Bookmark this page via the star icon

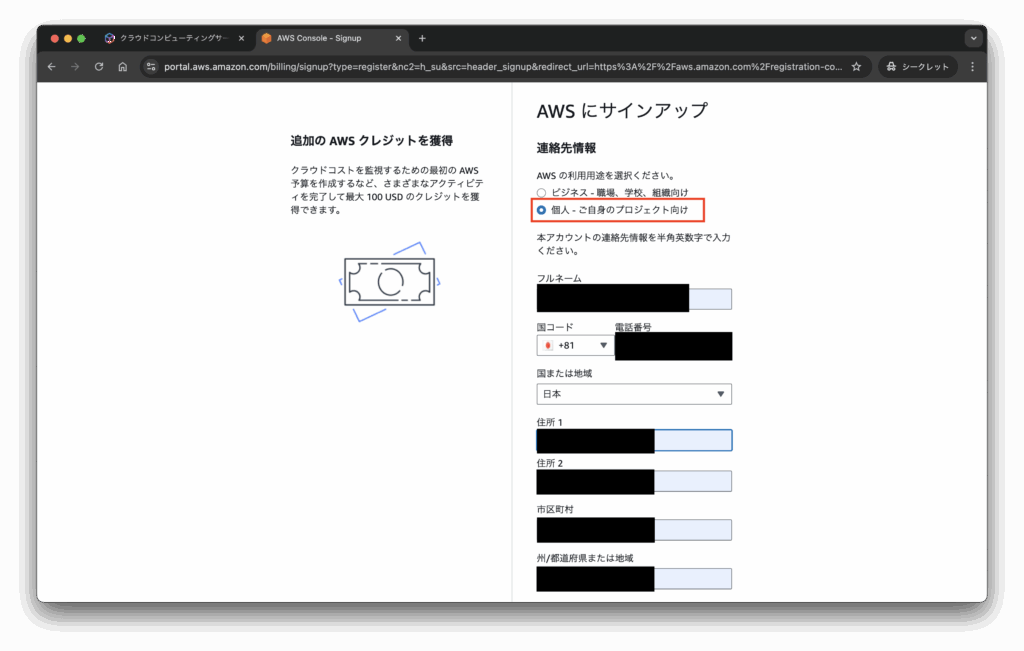(x=856, y=66)
